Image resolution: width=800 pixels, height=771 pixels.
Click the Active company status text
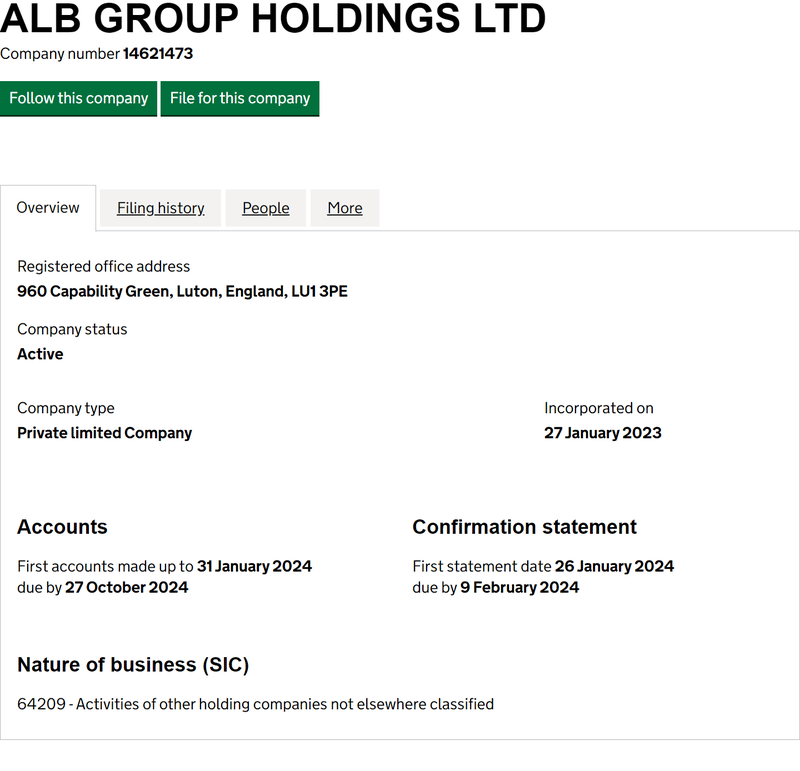tap(40, 354)
